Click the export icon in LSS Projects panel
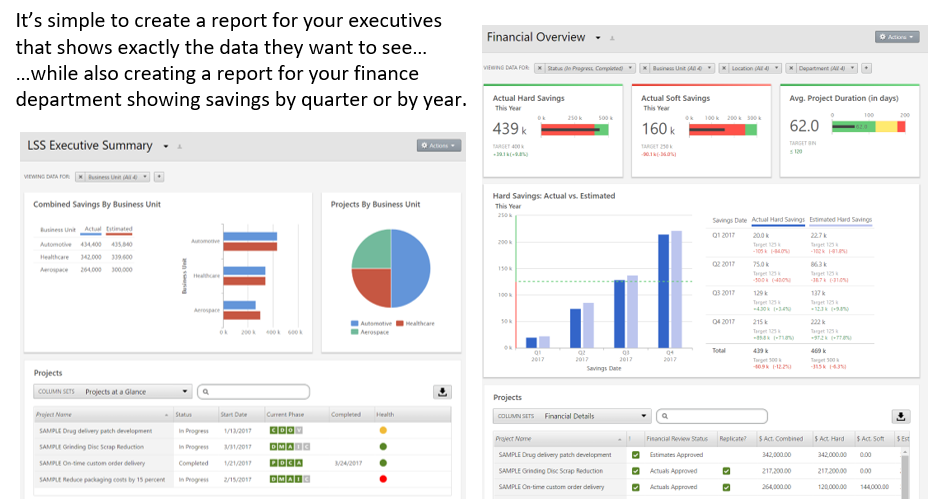928x499 pixels. (442, 392)
